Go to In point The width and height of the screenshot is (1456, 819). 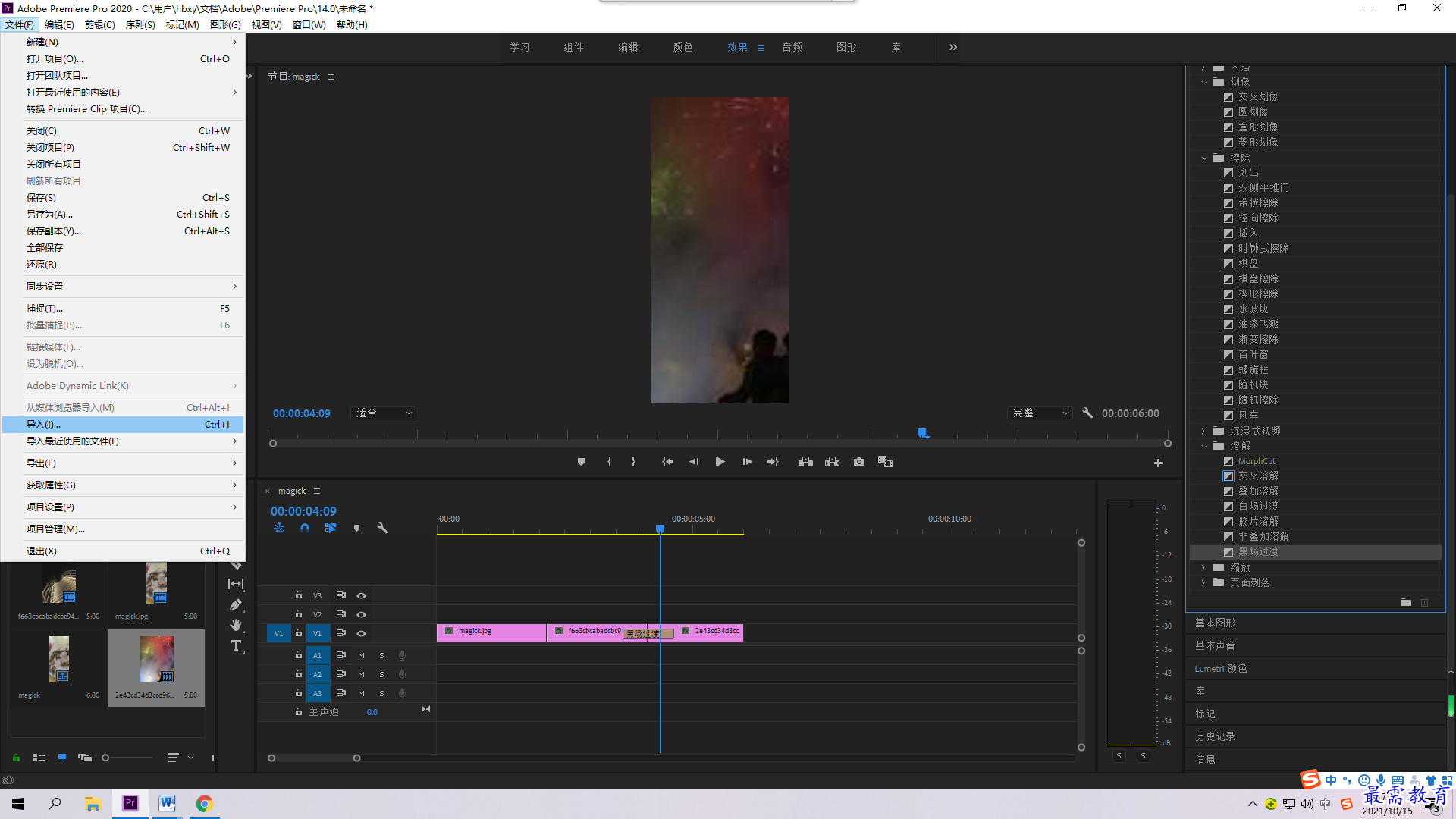[667, 462]
